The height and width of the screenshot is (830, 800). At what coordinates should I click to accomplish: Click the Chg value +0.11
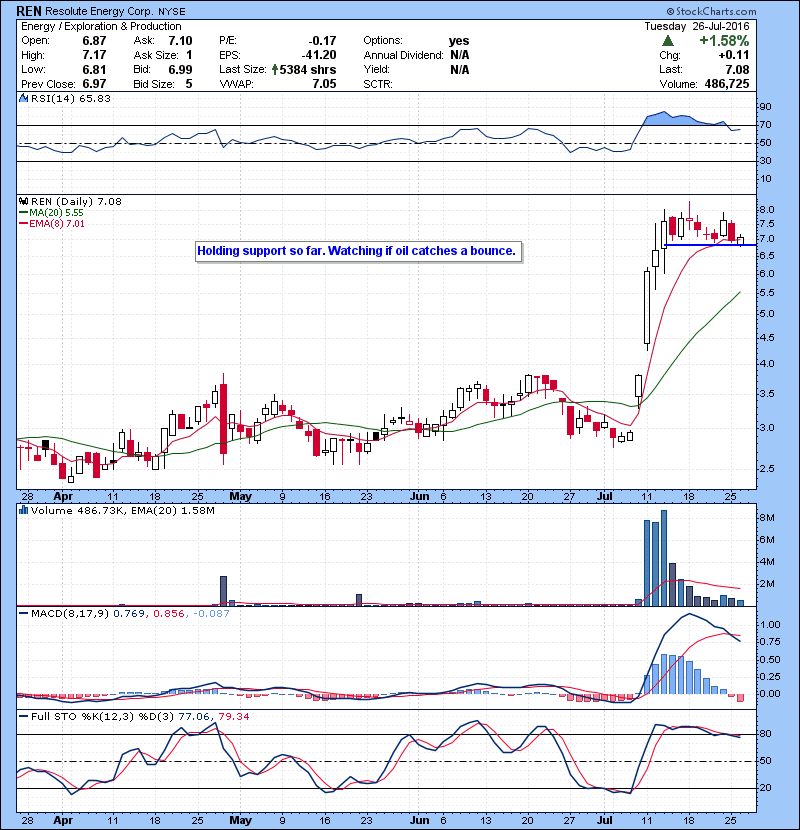click(734, 55)
